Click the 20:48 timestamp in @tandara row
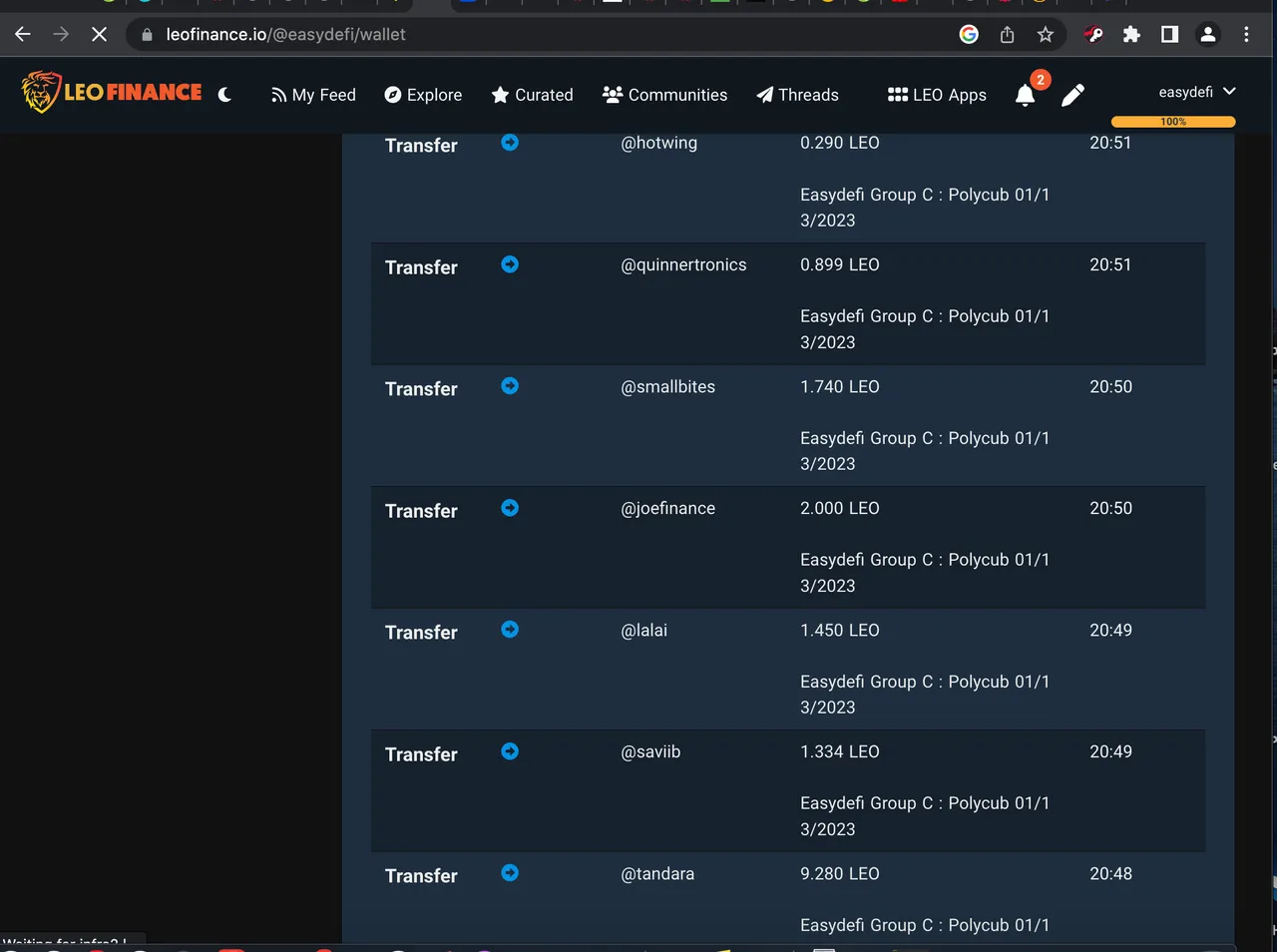The height and width of the screenshot is (952, 1277). [x=1110, y=873]
